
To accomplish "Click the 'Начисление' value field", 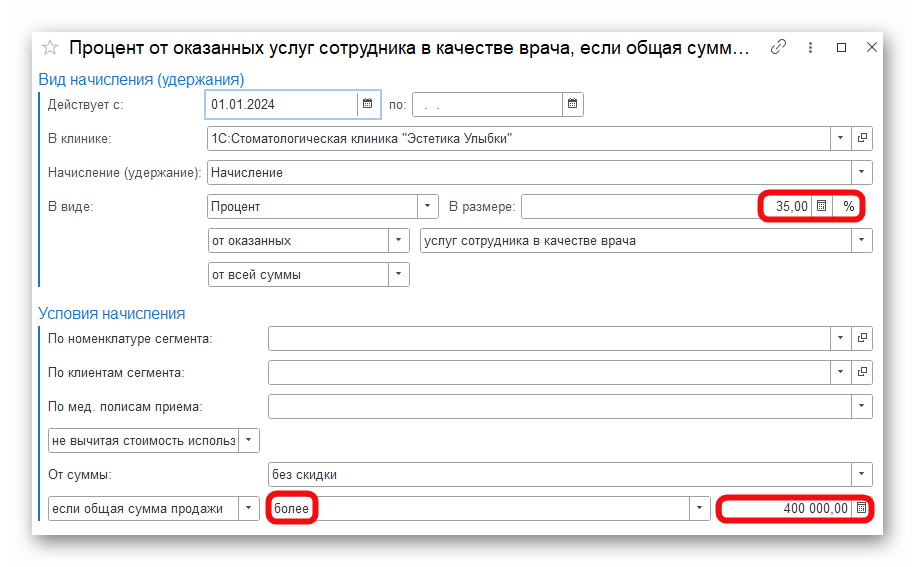I will click(x=529, y=172).
